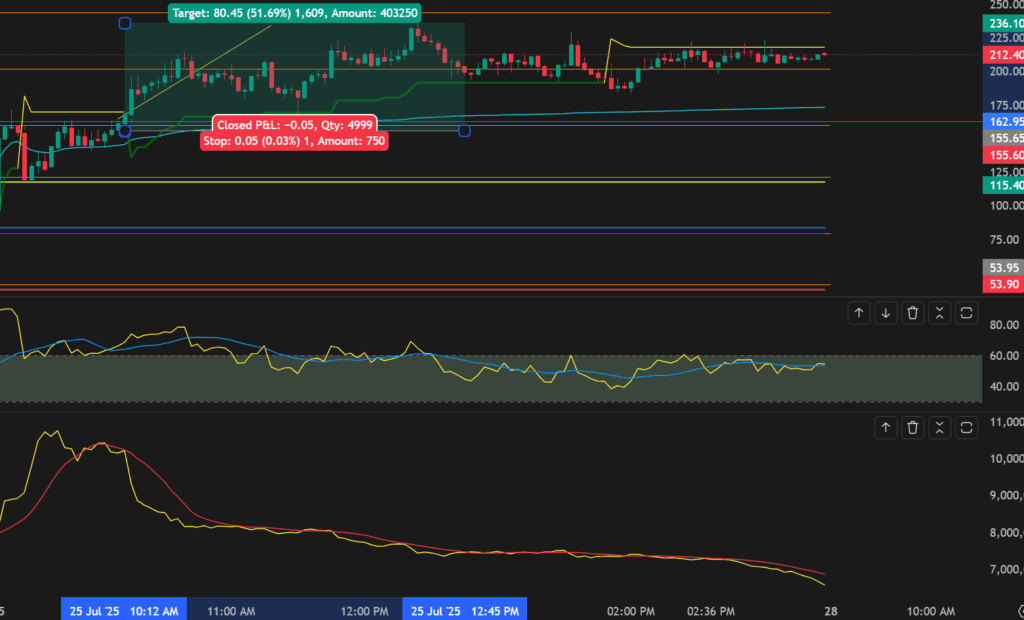Maximize the bottom indicator pane

(966, 428)
